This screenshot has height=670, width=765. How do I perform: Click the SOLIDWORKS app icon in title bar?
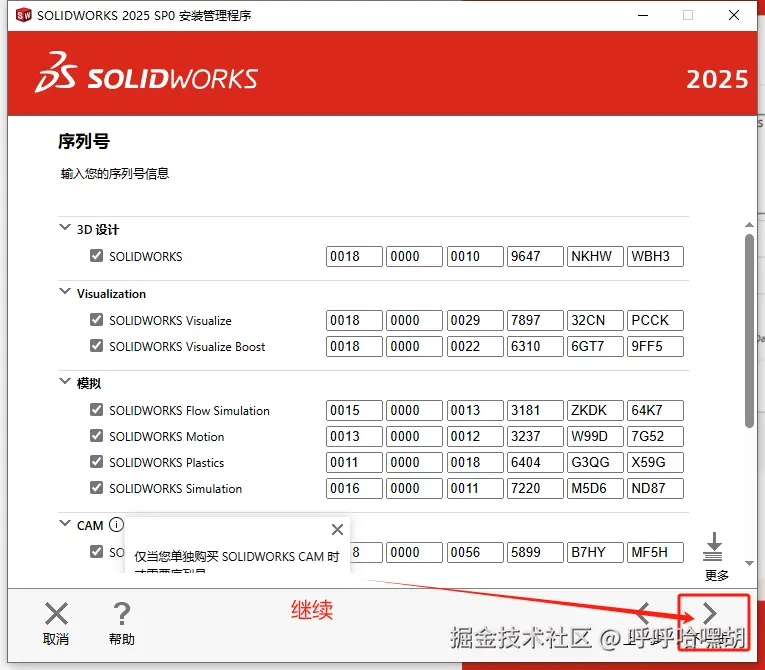click(x=23, y=15)
